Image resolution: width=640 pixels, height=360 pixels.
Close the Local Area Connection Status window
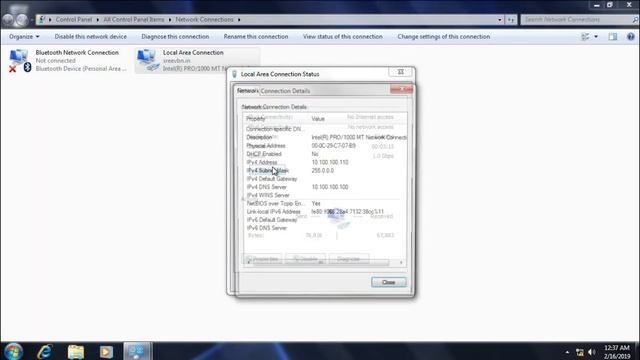point(401,72)
